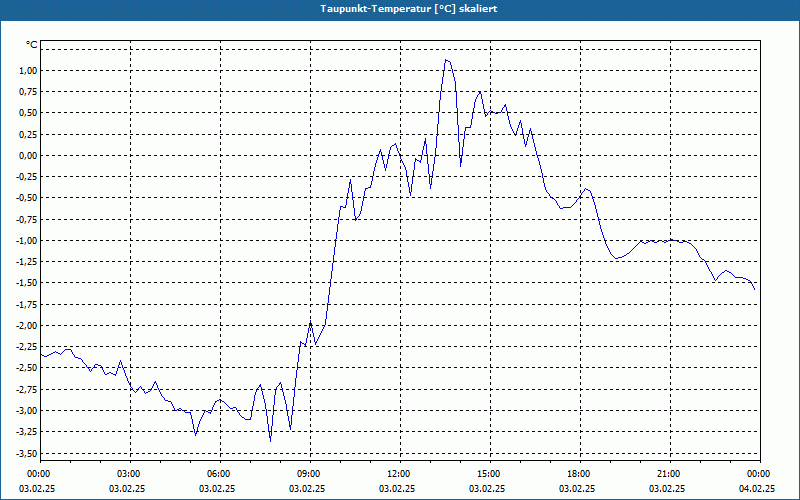Viewport: 800px width, 500px height.
Task: Select the '15:00' x-axis time label
Action: pyautogui.click(x=490, y=474)
